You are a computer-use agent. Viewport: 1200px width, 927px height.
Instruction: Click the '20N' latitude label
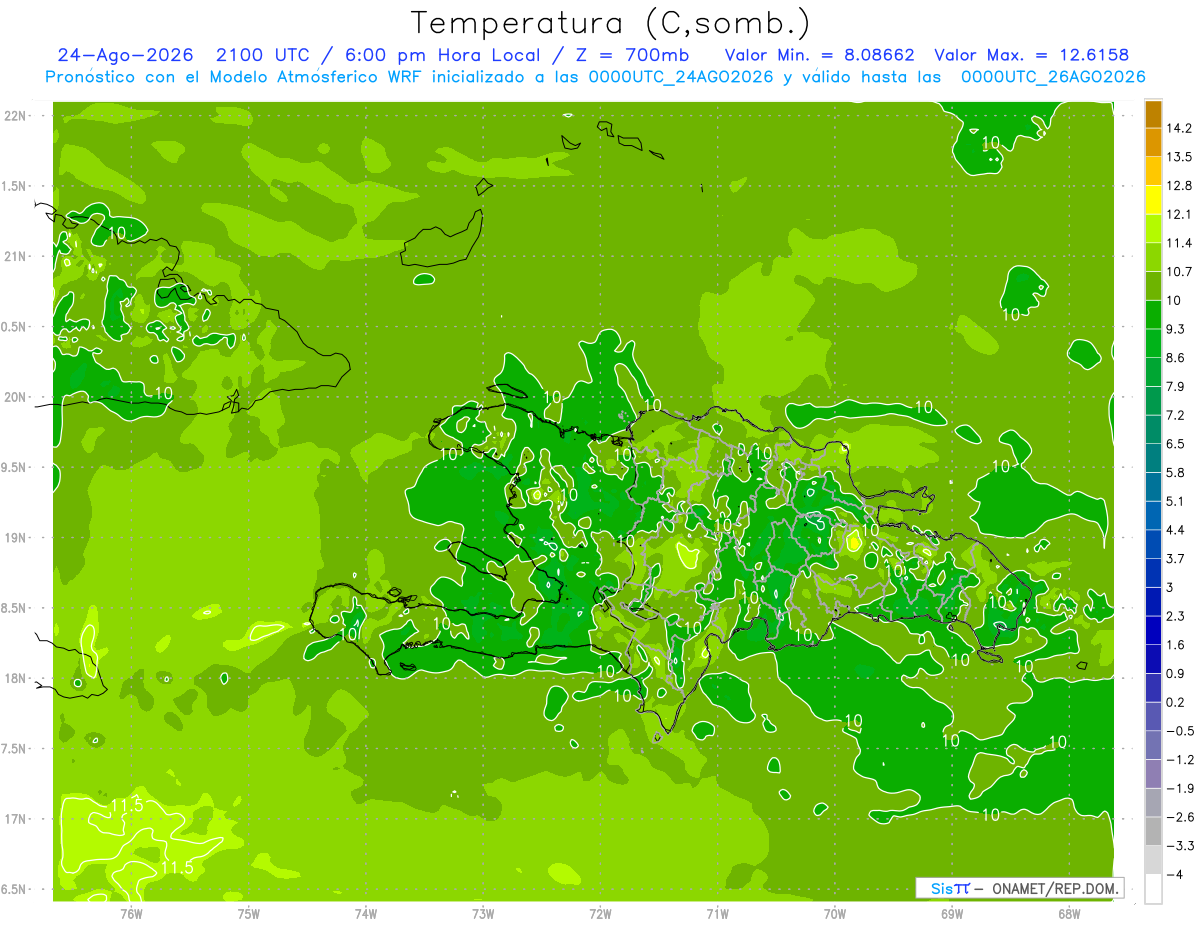click(15, 397)
